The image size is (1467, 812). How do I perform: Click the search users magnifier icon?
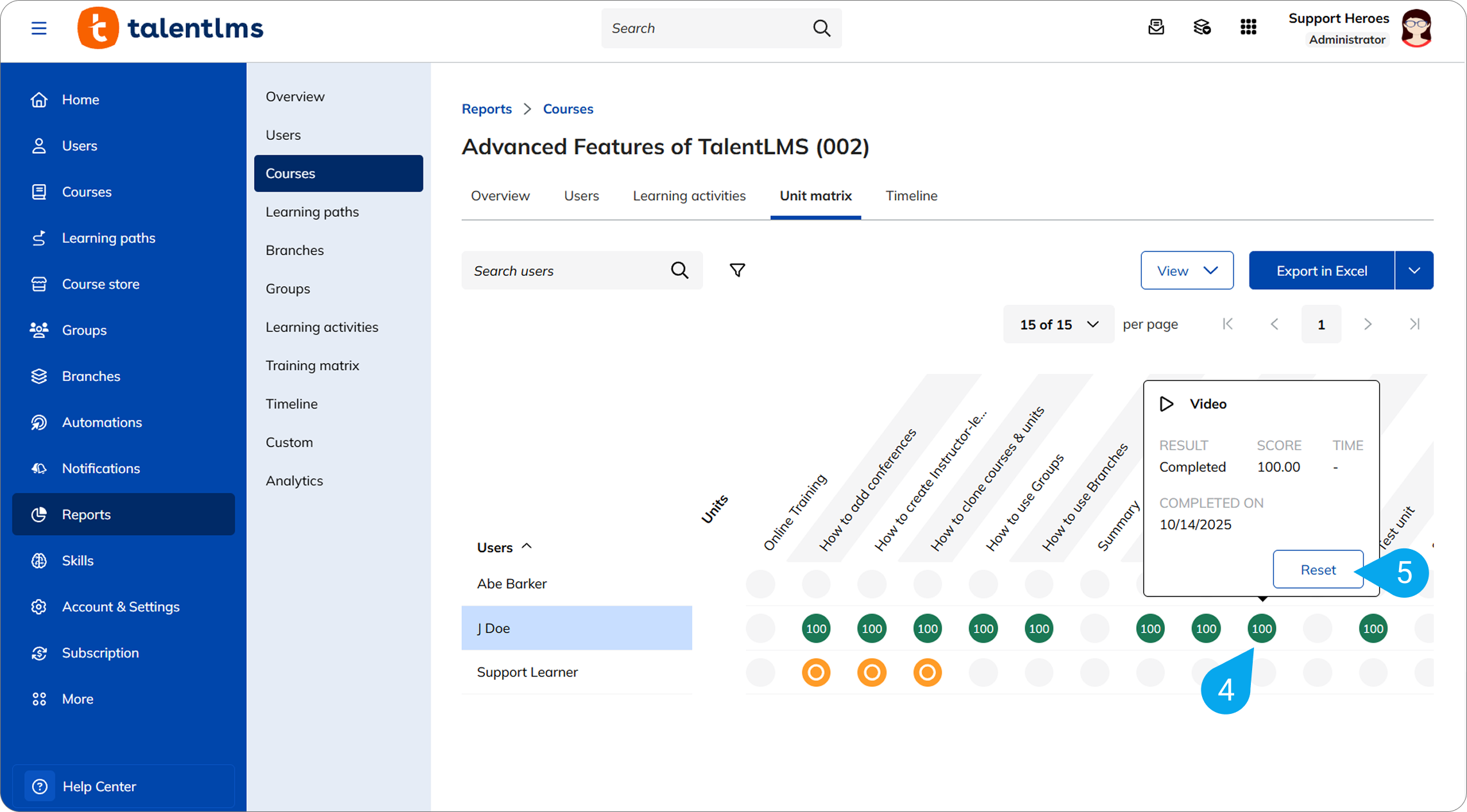pyautogui.click(x=680, y=271)
